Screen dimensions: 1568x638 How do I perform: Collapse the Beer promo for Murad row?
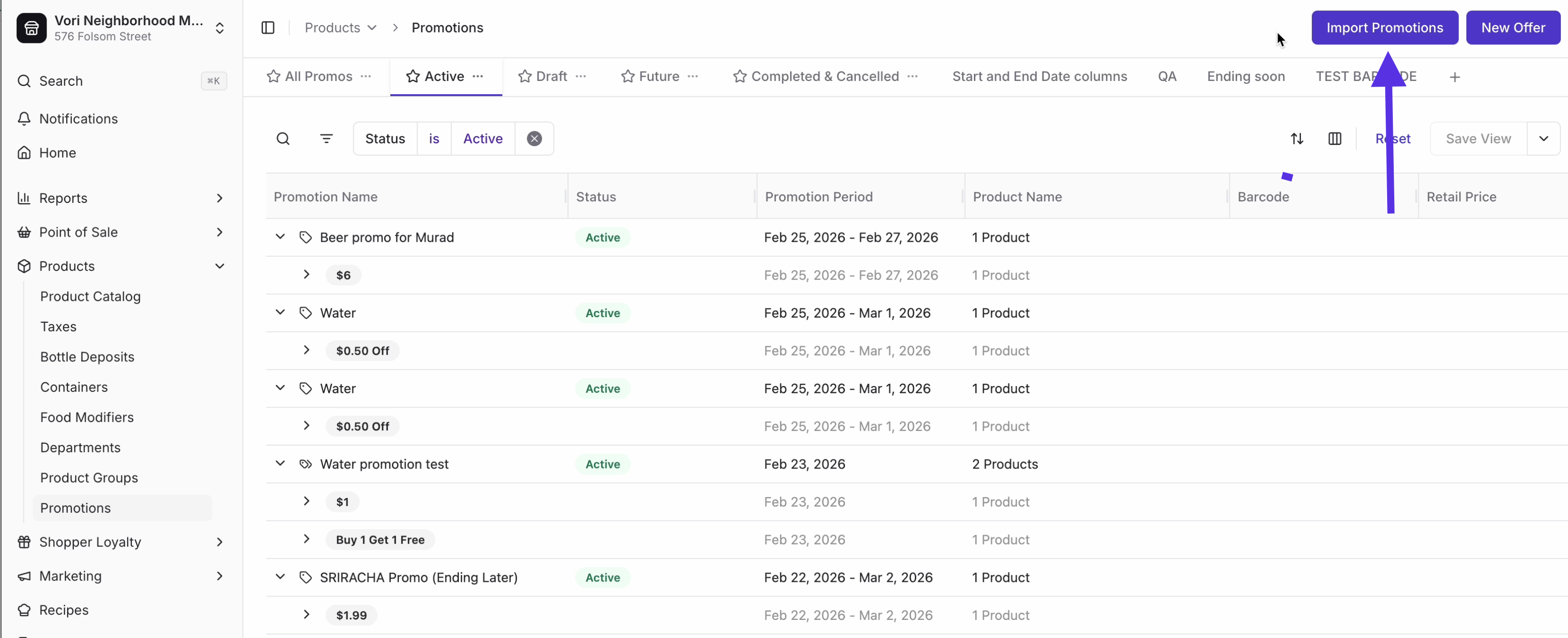tap(280, 237)
